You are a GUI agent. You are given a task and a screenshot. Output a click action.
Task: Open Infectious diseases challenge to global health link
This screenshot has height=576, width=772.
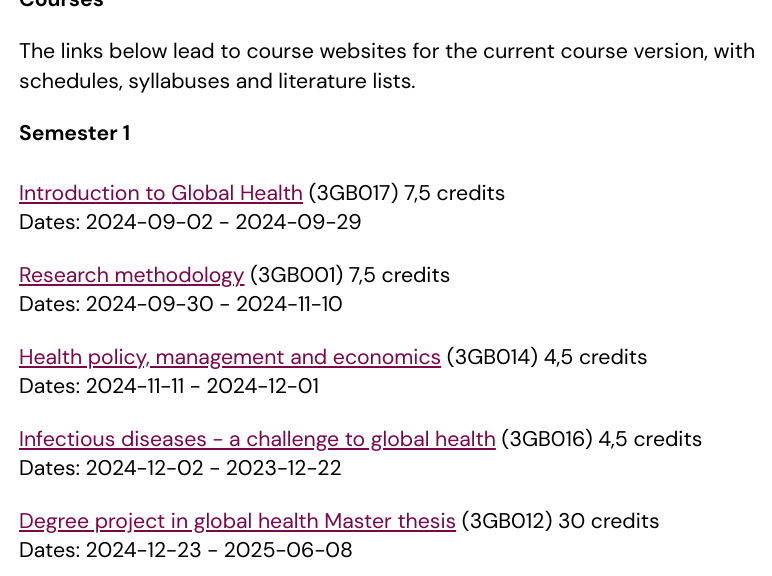point(257,439)
